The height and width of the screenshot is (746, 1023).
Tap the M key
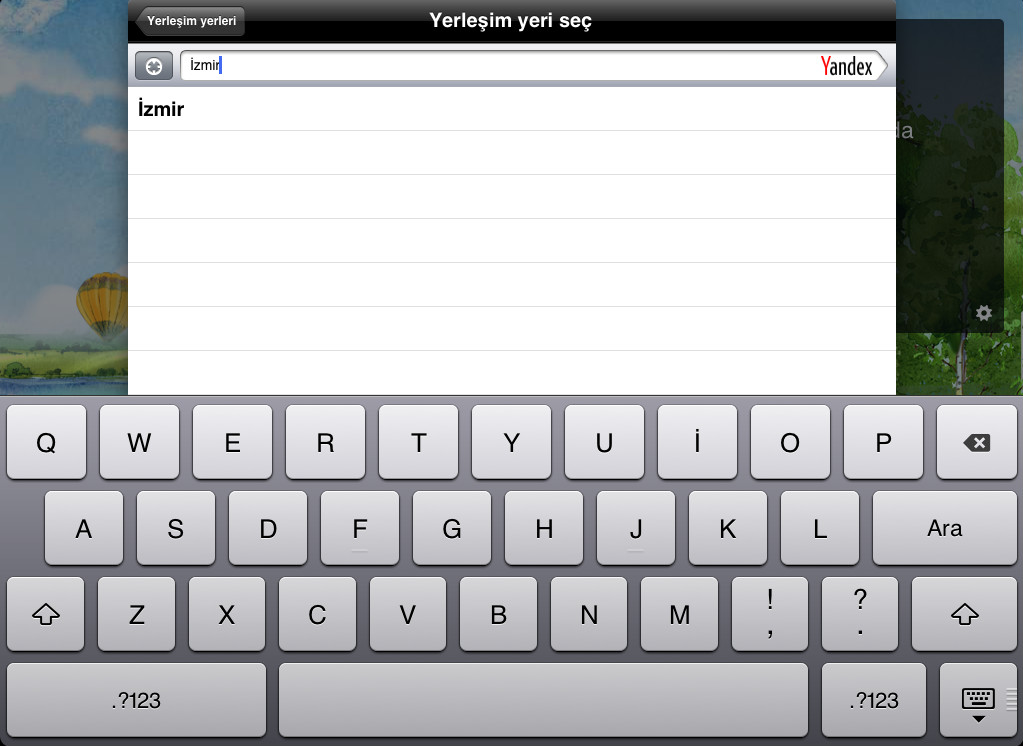[x=679, y=614]
